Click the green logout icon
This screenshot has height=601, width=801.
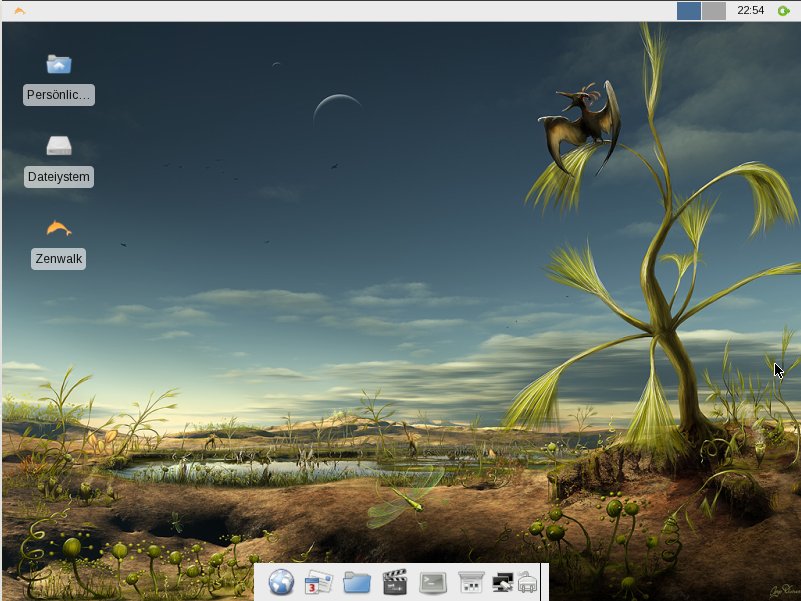click(783, 11)
